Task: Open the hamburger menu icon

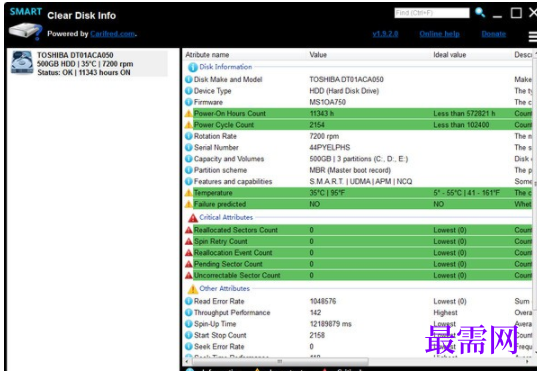Action: (x=533, y=37)
